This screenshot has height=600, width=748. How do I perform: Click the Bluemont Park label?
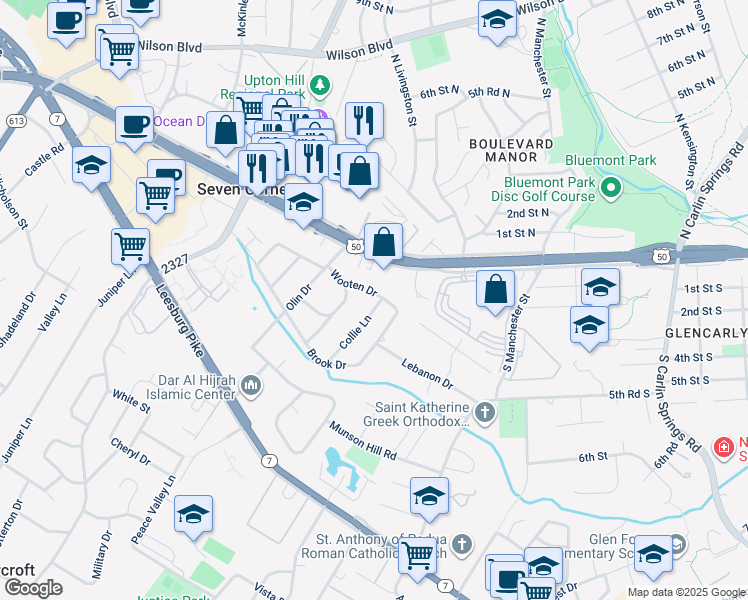pos(611,160)
